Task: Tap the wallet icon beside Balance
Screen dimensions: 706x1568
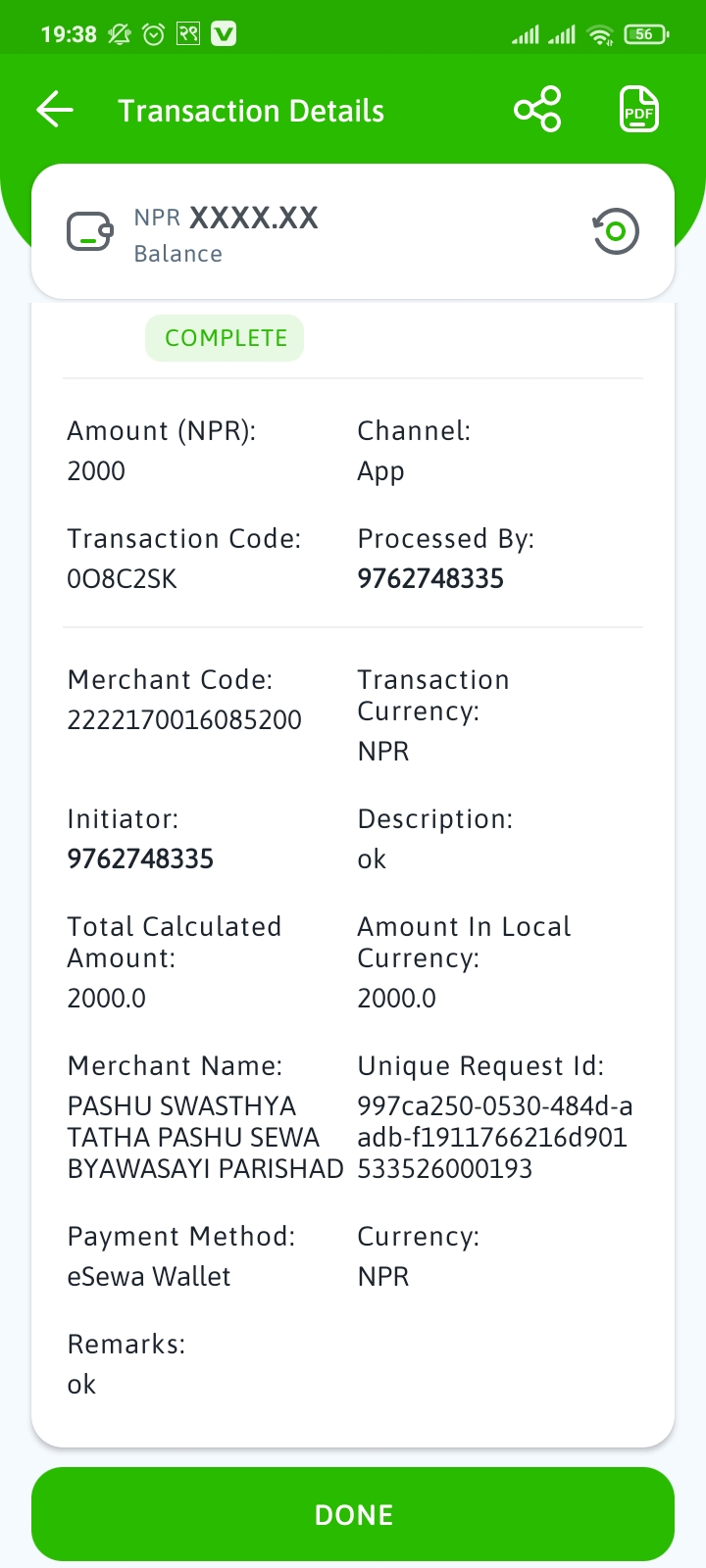Action: point(90,232)
